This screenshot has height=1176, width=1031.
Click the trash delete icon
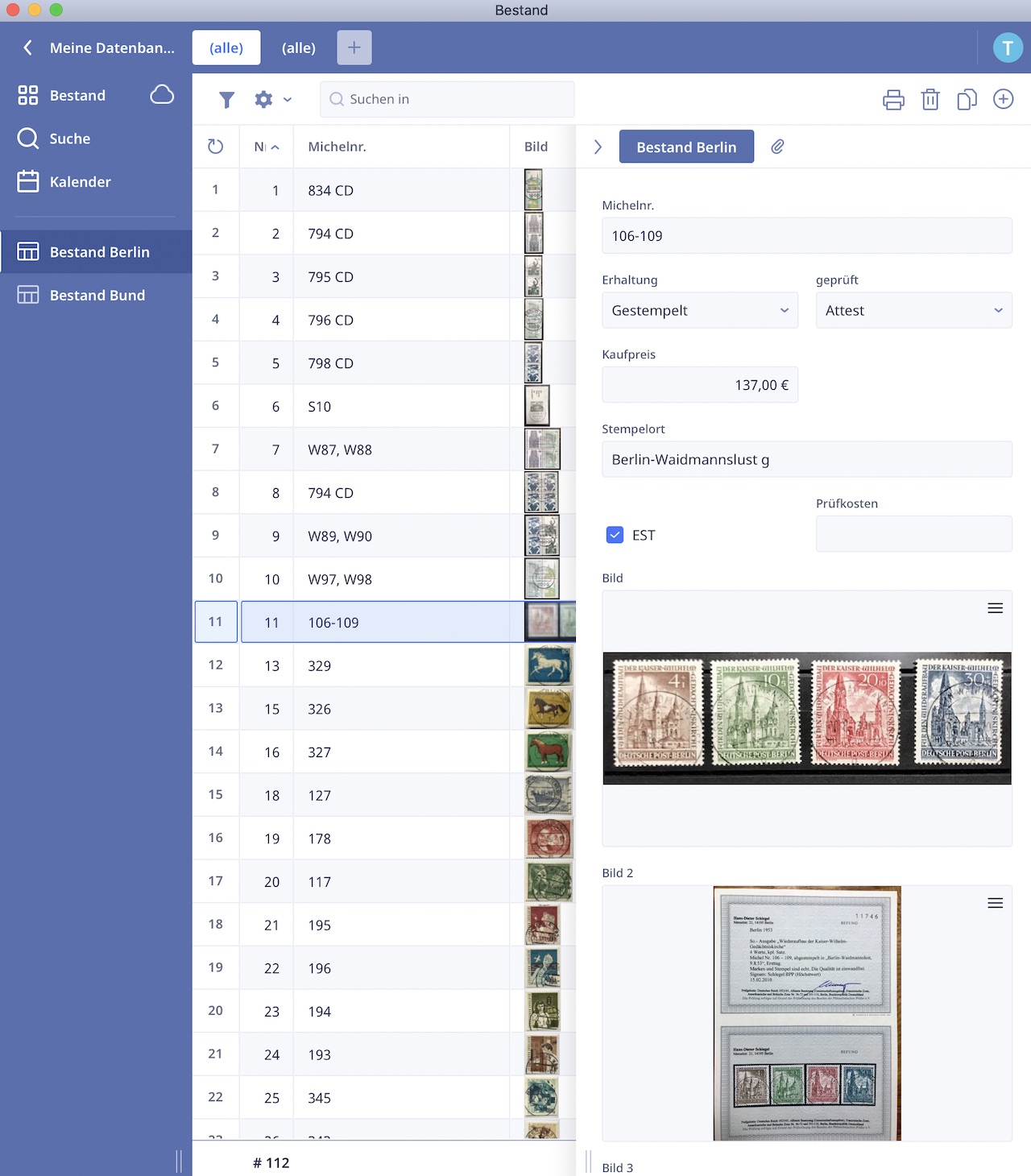[x=930, y=100]
